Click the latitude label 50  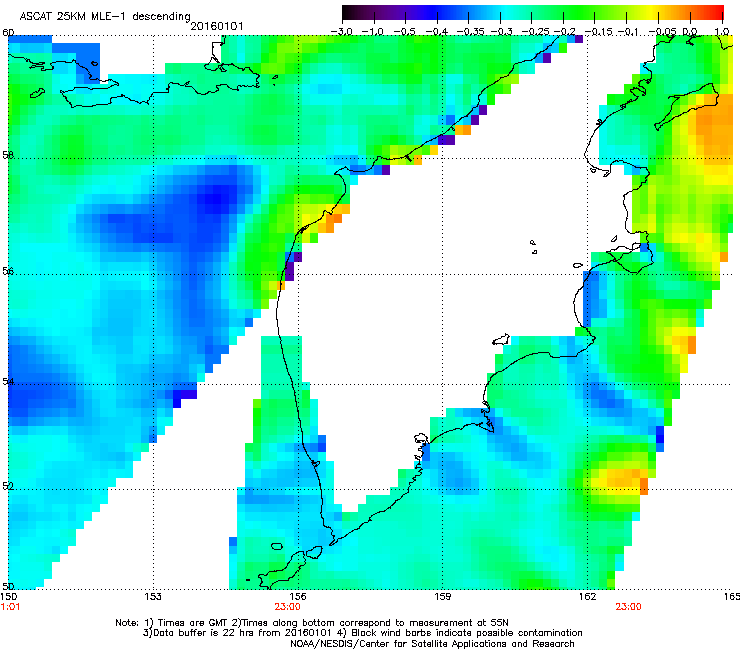click(8, 586)
